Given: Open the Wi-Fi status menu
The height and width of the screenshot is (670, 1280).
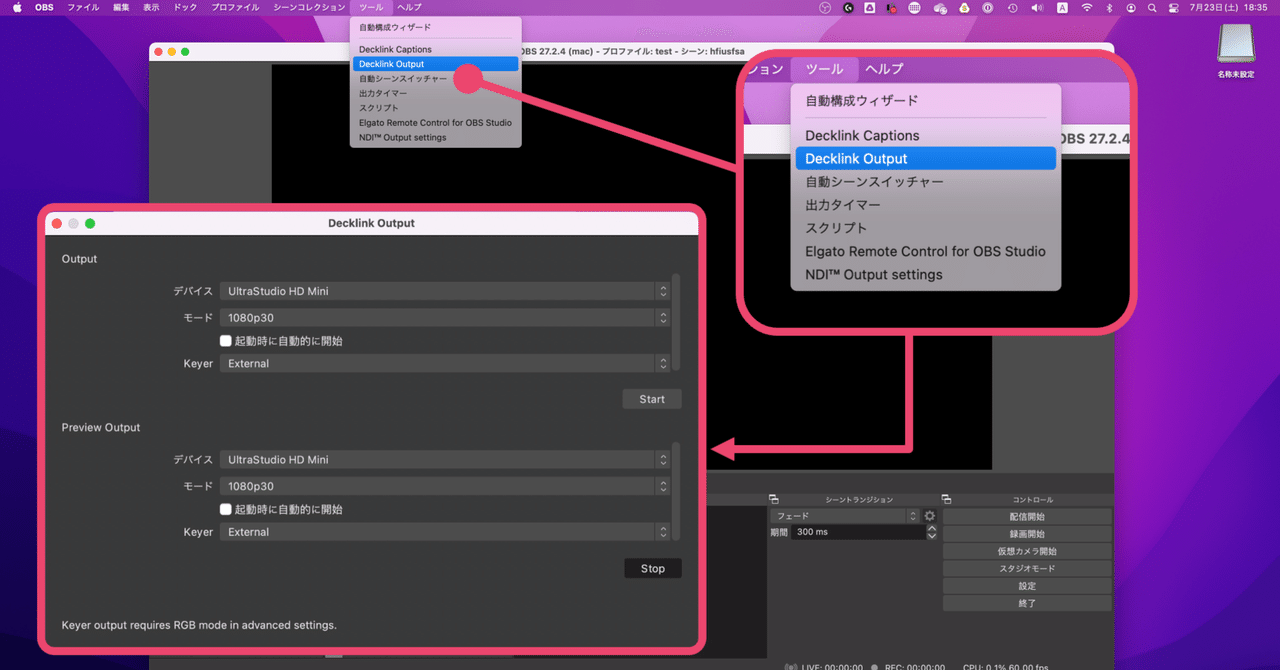Looking at the screenshot, I should tap(1087, 7).
